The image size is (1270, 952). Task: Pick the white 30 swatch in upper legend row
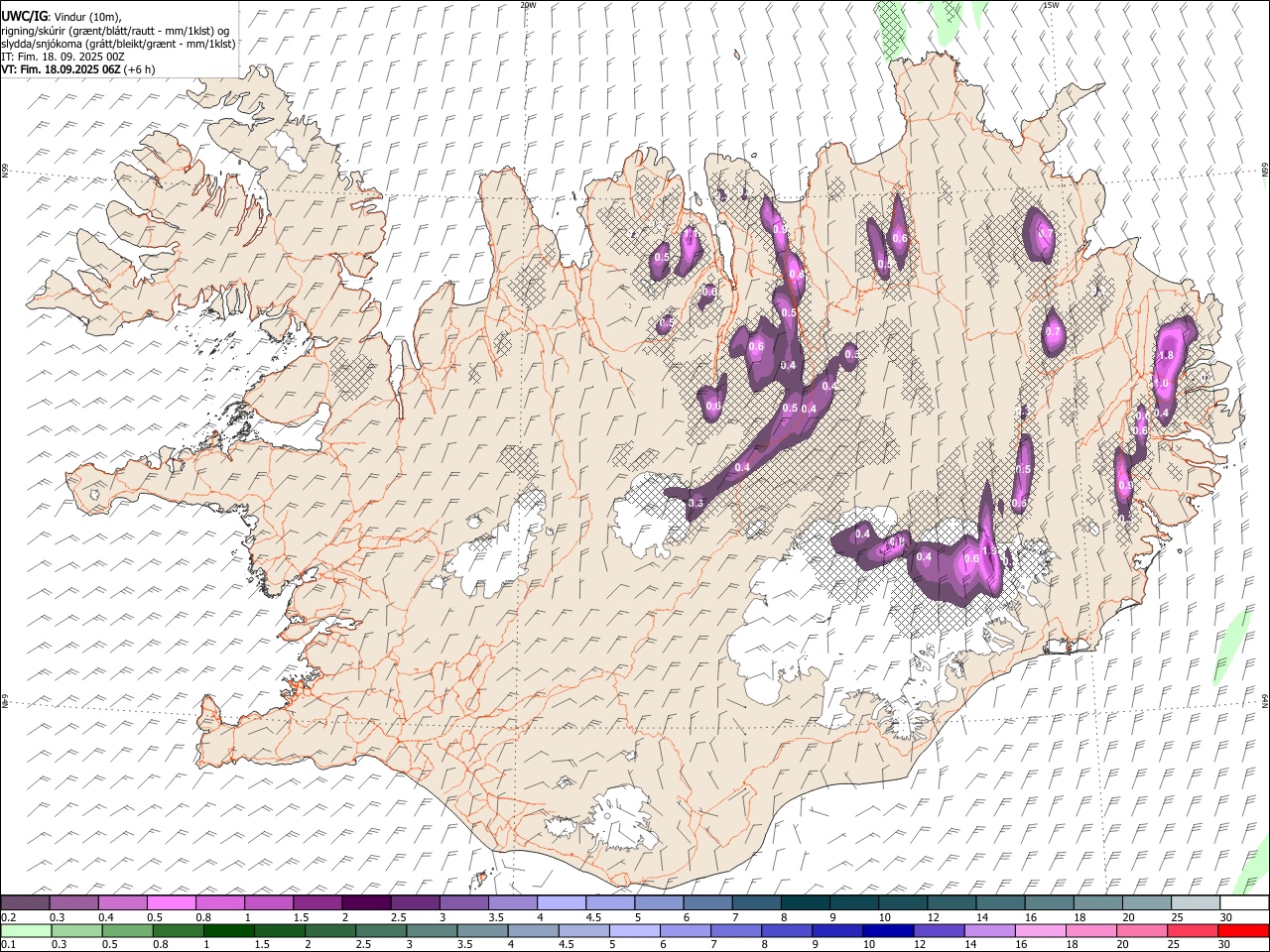click(1244, 903)
